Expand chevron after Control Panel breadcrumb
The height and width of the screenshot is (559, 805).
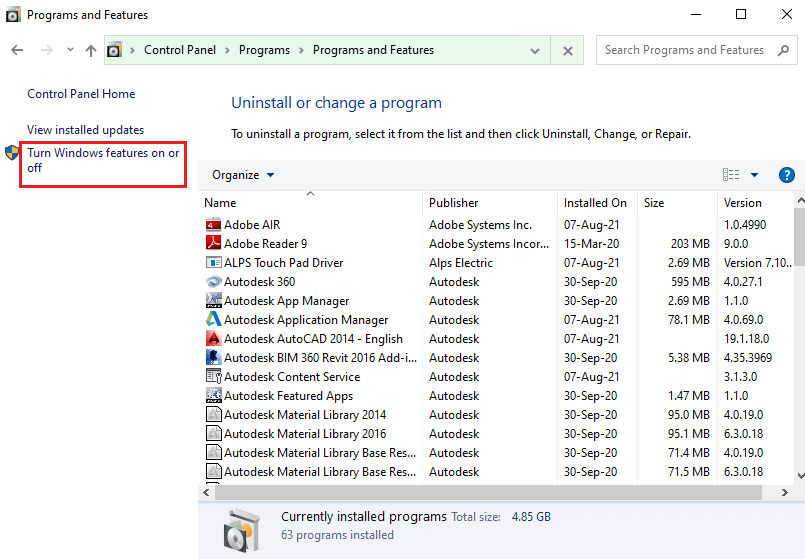227,50
